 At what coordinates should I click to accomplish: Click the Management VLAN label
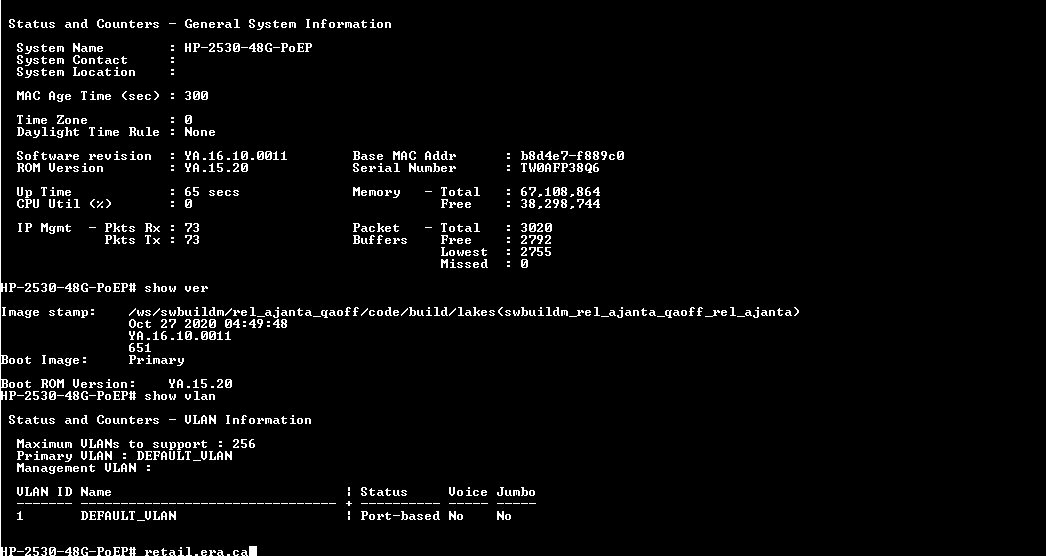[75, 469]
